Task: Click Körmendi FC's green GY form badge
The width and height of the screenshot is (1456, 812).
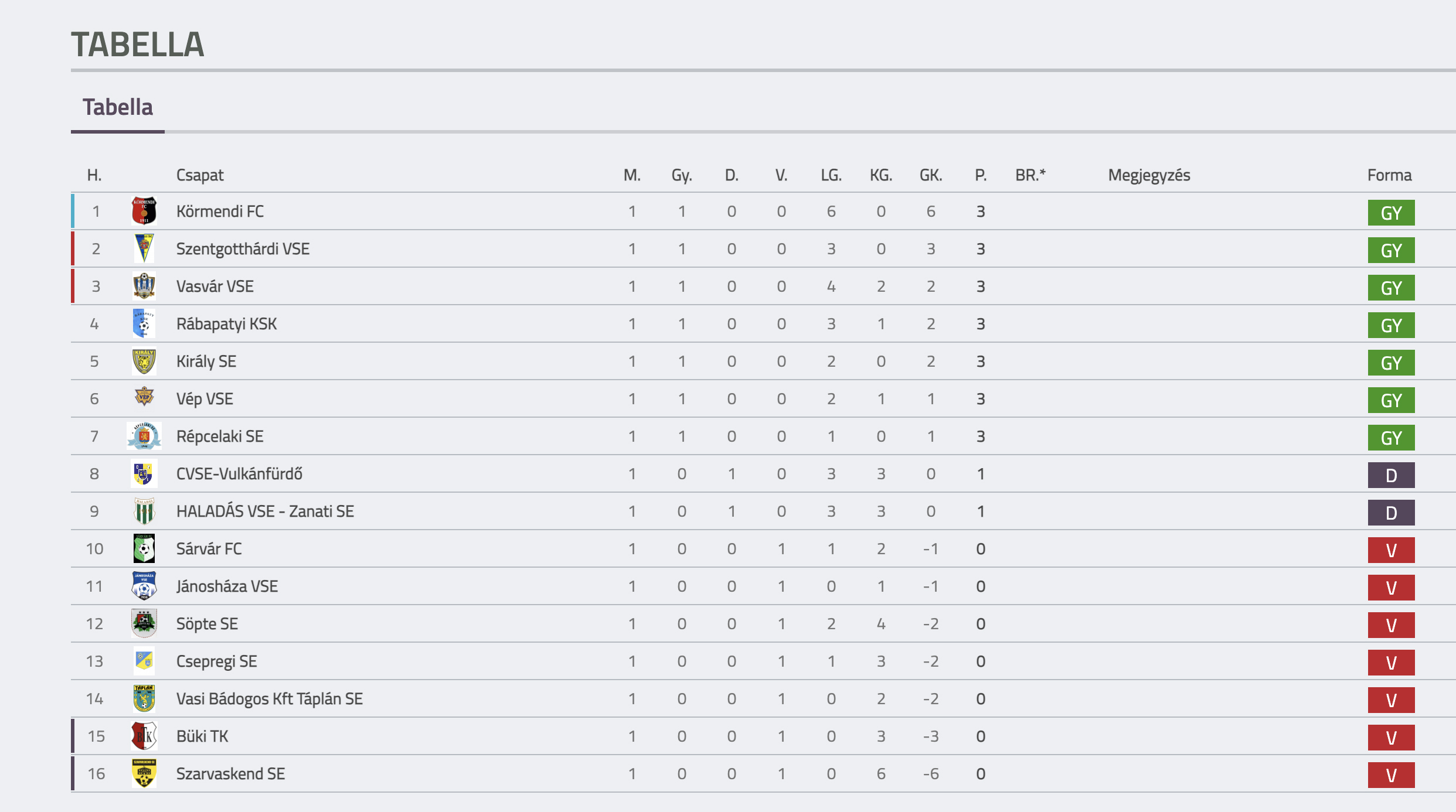Action: click(x=1391, y=213)
